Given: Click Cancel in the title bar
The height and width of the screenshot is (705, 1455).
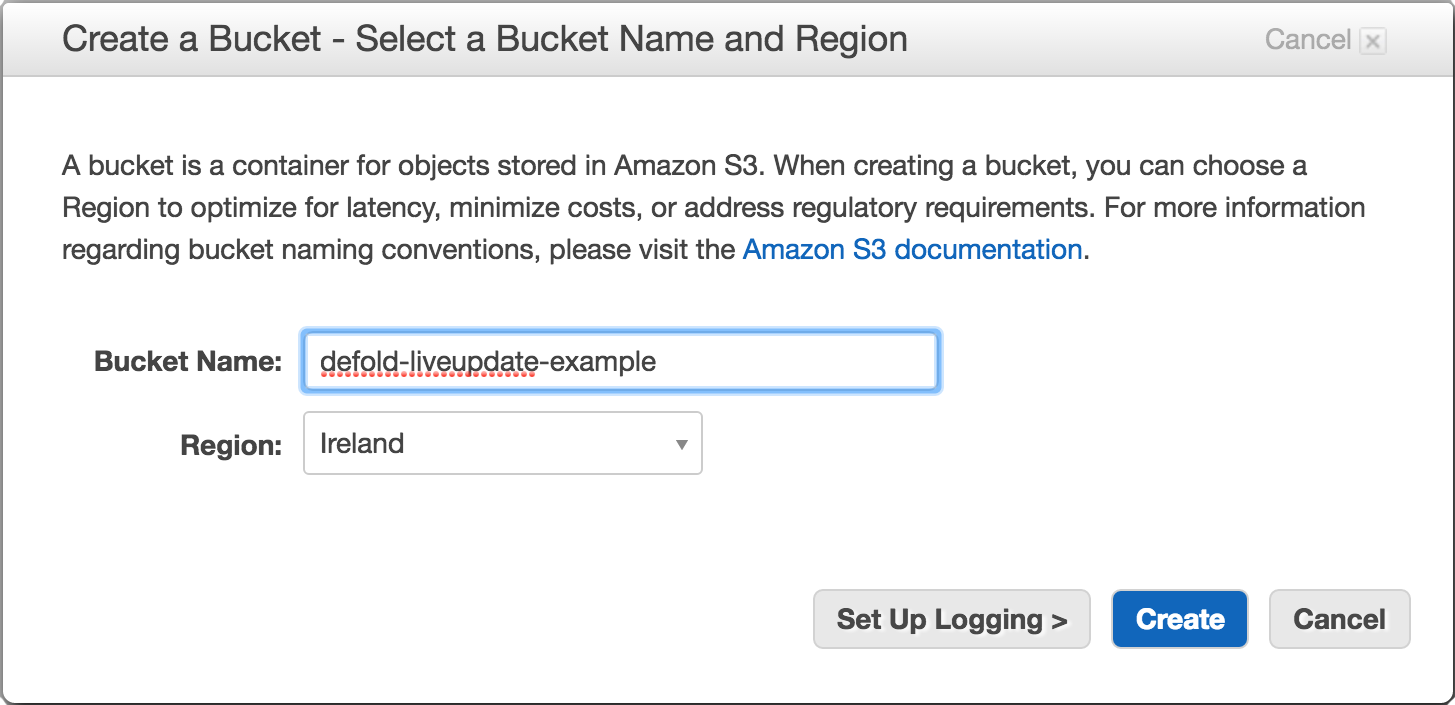Looking at the screenshot, I should [1307, 40].
